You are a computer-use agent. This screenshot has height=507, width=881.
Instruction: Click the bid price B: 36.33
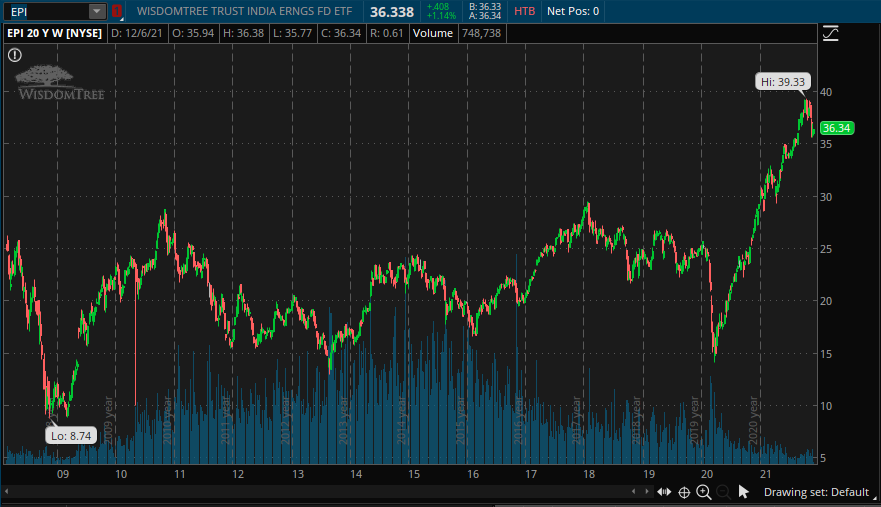(x=485, y=7)
